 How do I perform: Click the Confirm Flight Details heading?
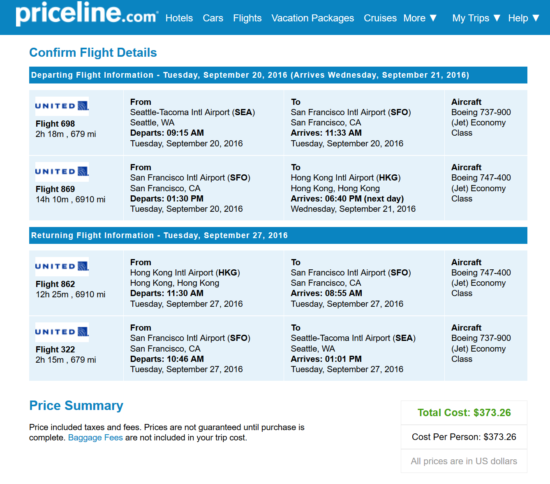(x=93, y=53)
